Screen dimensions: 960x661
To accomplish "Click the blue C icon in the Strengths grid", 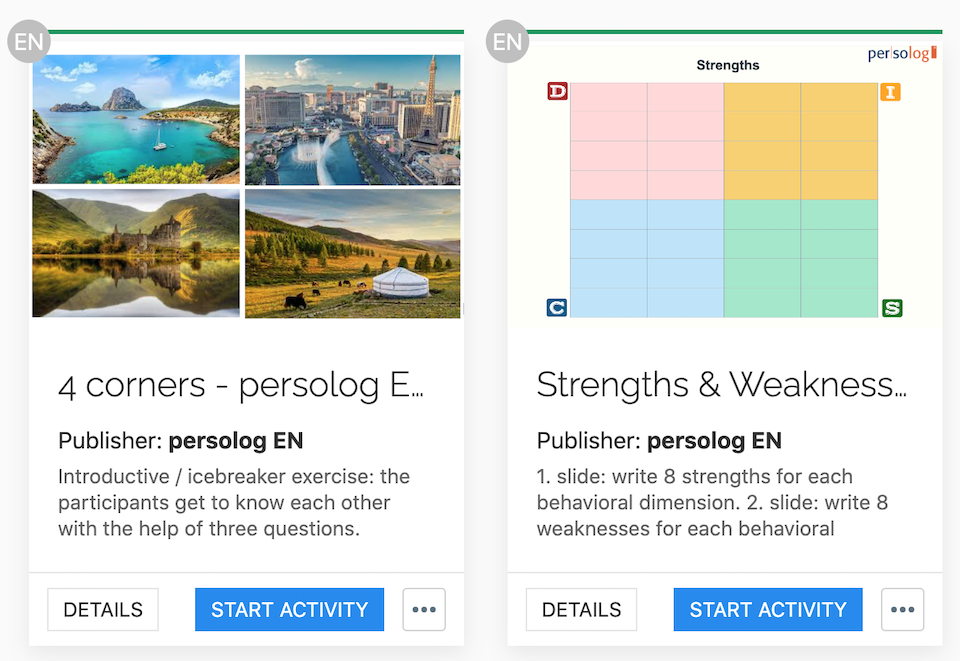I will [x=557, y=307].
